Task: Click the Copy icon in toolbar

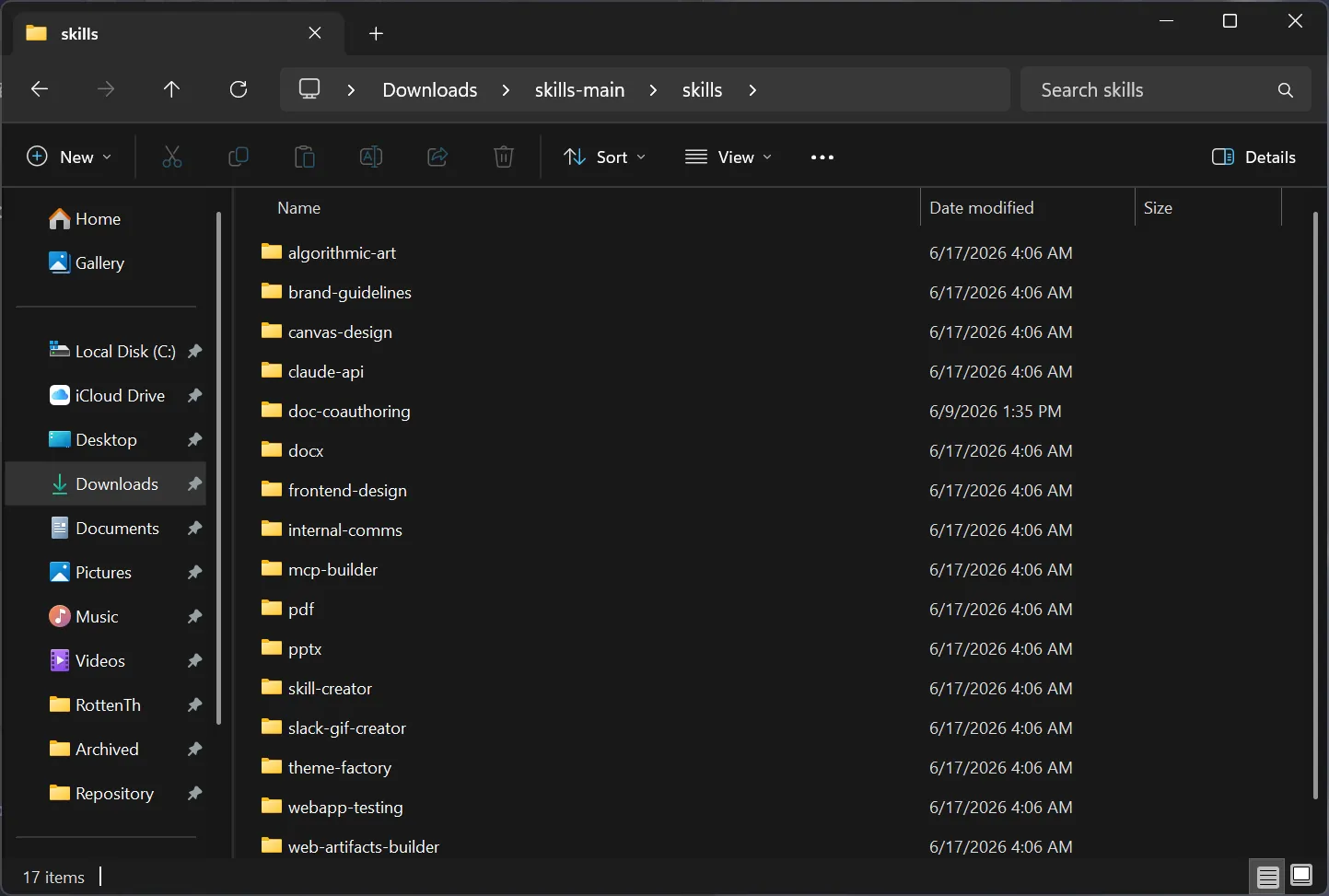Action: pos(239,157)
